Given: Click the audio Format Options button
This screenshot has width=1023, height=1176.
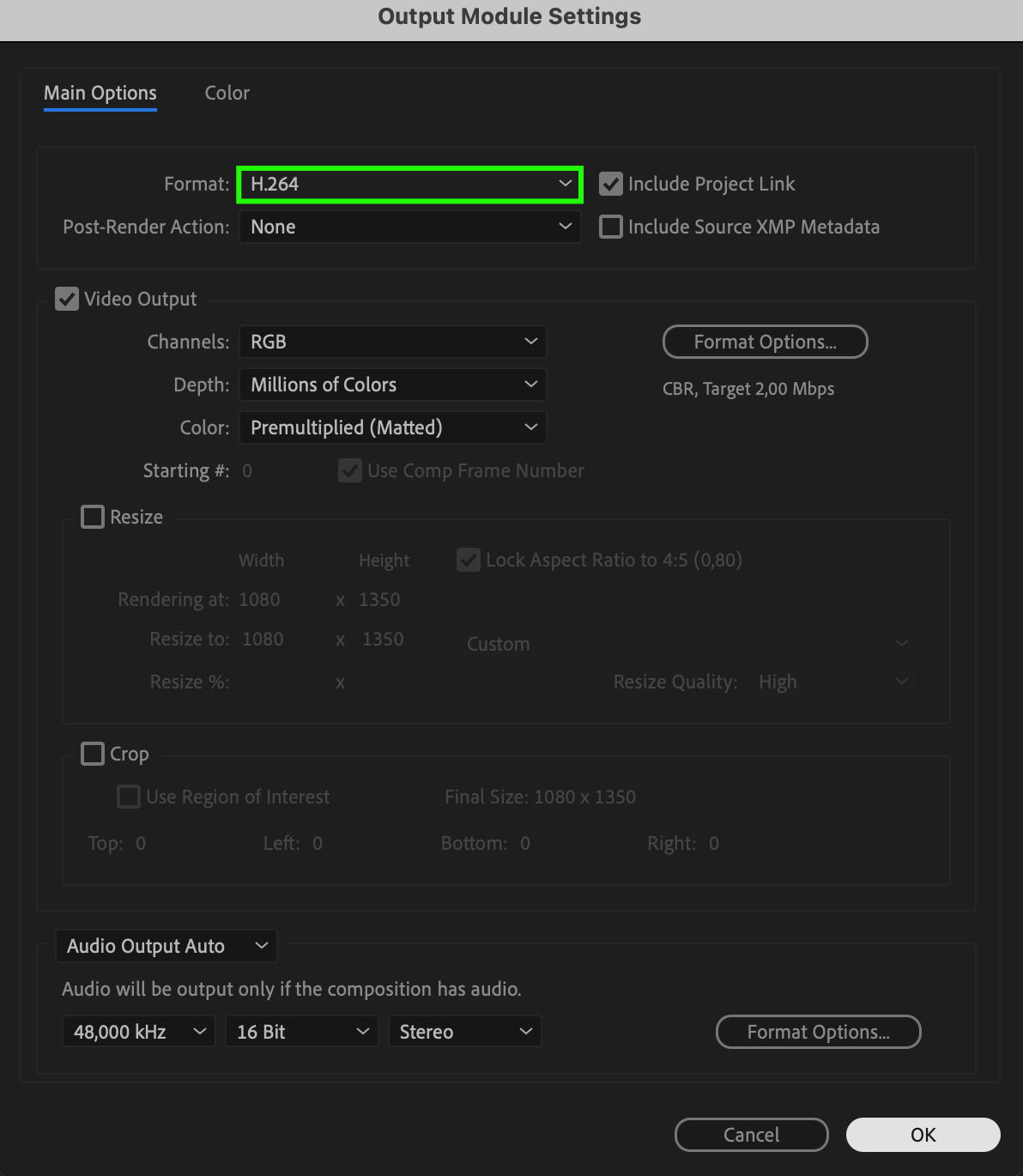Looking at the screenshot, I should (818, 1032).
